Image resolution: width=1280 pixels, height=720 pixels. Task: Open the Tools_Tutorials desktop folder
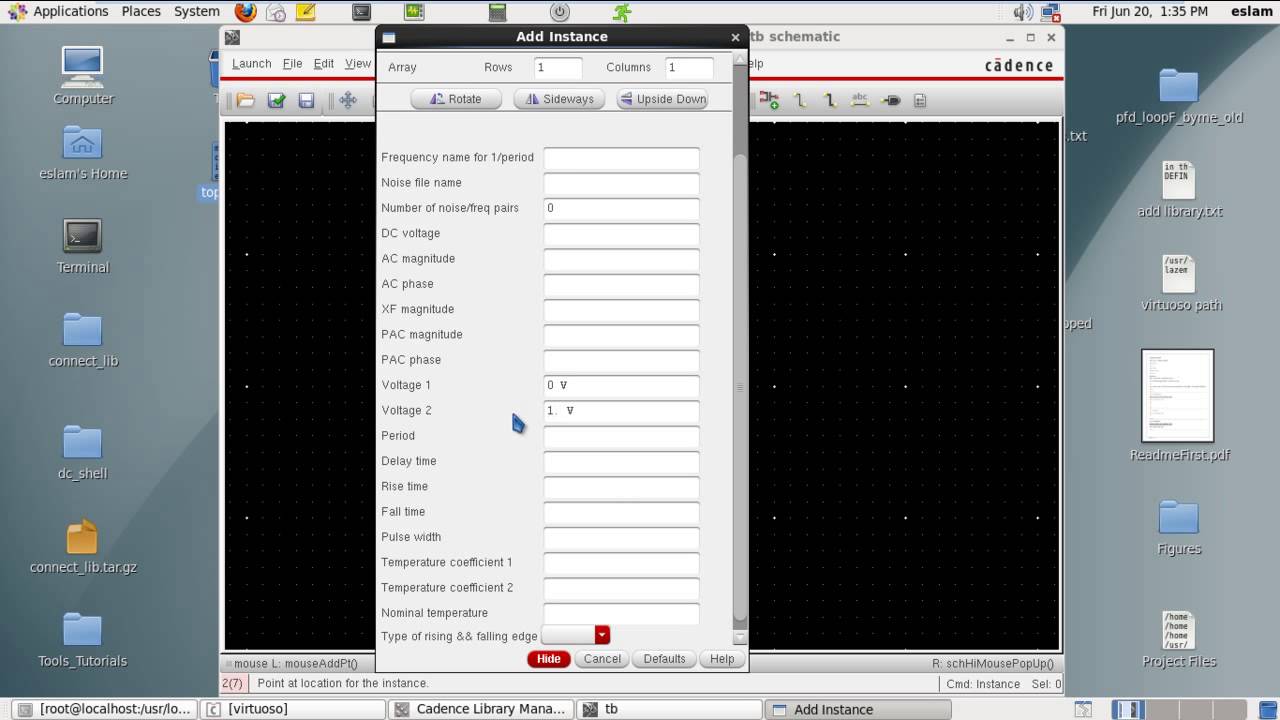pyautogui.click(x=83, y=640)
